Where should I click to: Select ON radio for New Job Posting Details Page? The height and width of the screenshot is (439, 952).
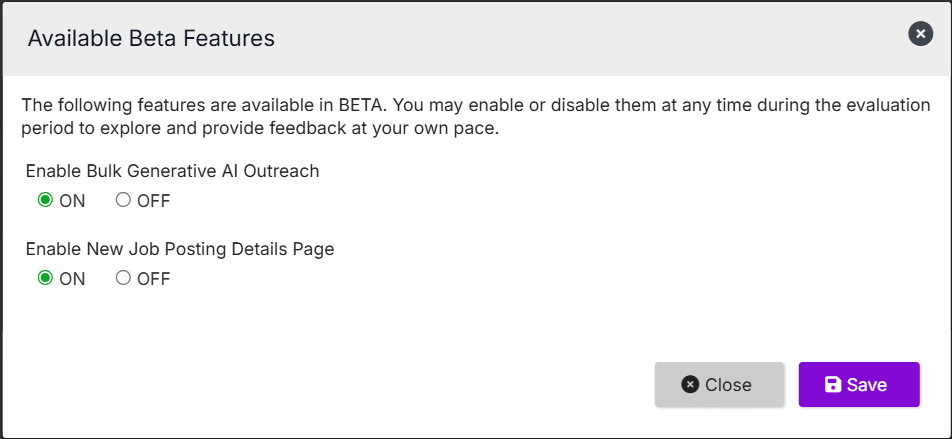[45, 278]
